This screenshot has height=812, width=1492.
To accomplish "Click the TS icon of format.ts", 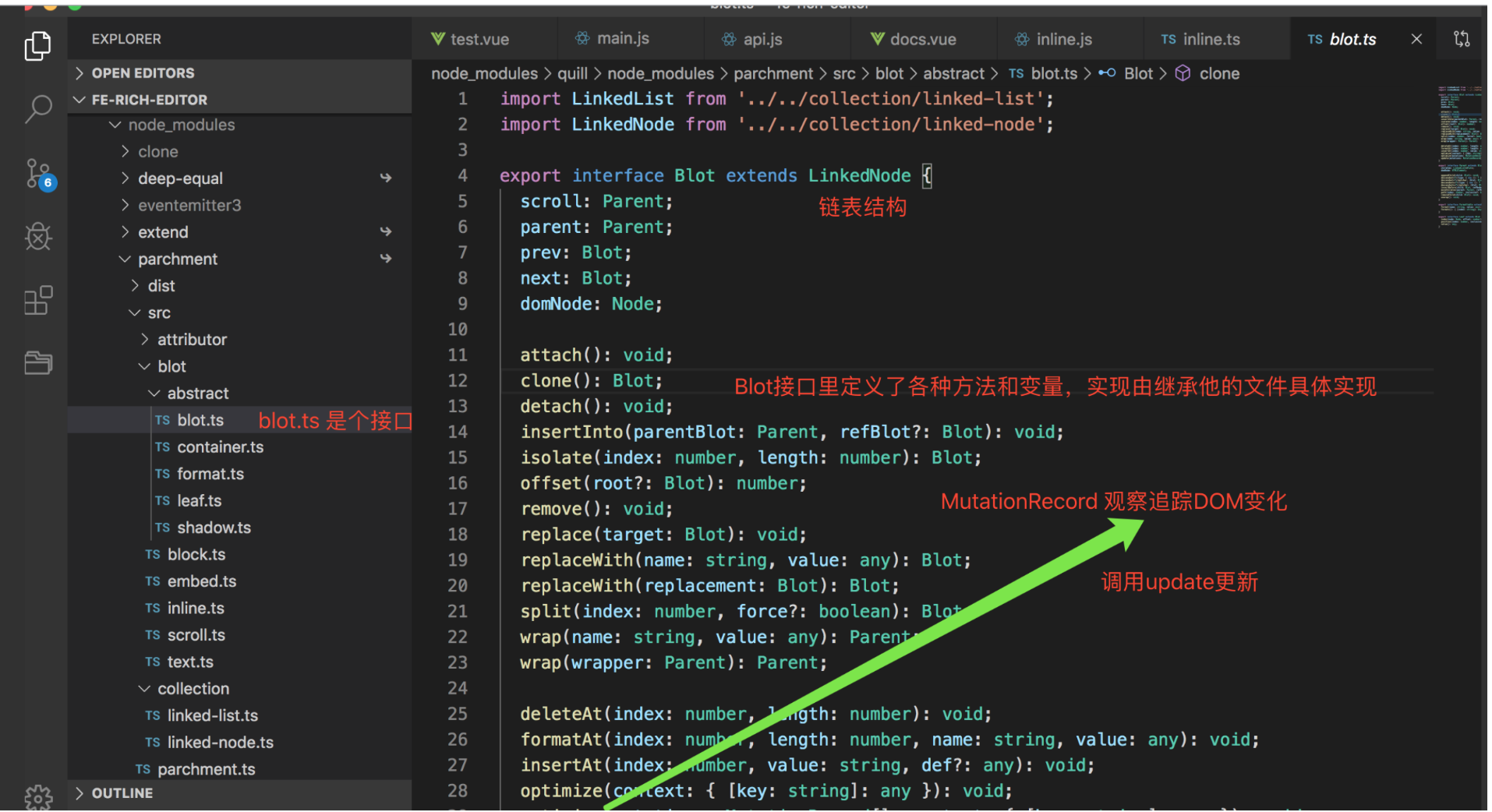I will (162, 474).
